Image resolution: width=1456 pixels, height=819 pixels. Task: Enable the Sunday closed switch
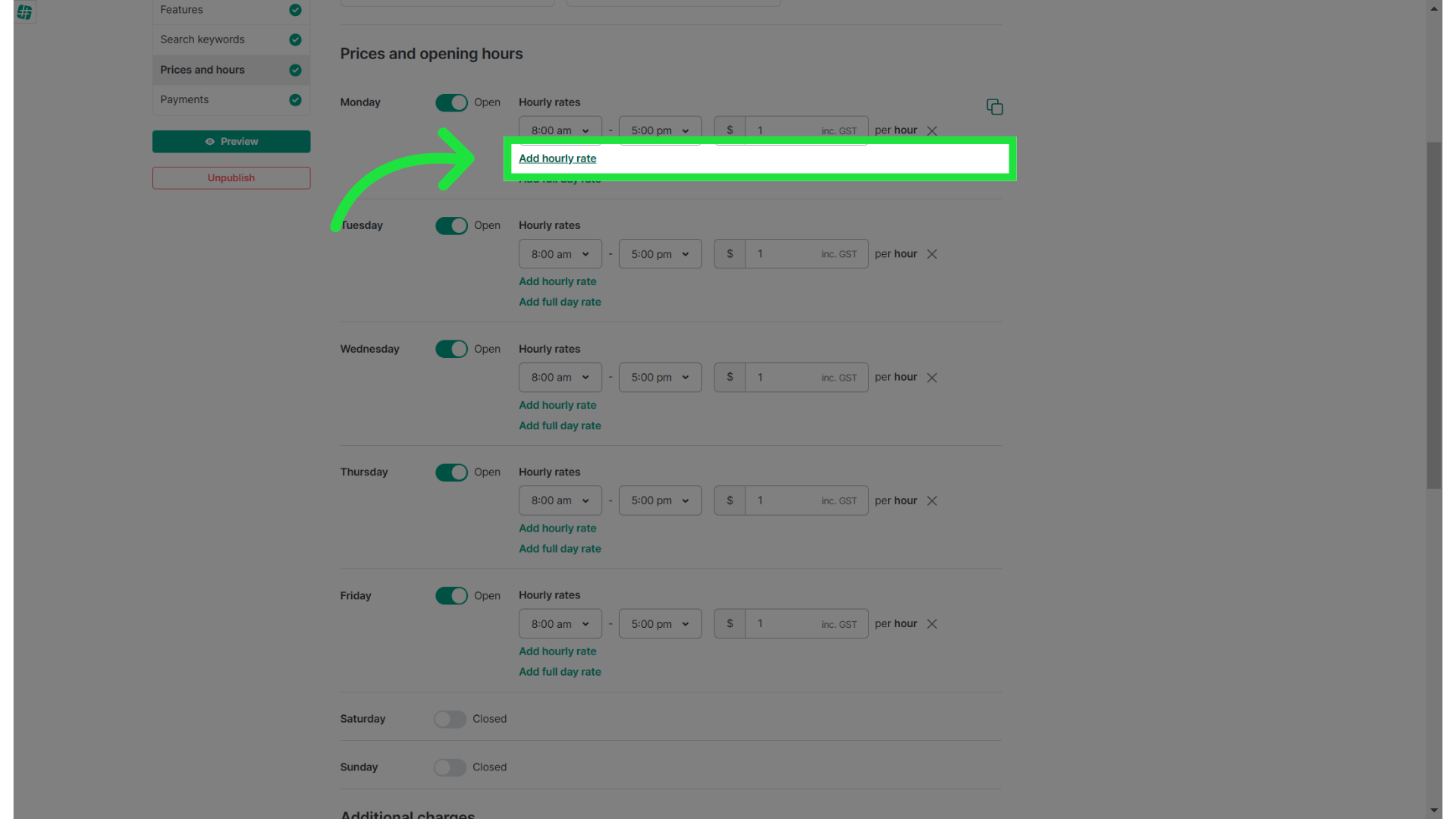(x=450, y=767)
